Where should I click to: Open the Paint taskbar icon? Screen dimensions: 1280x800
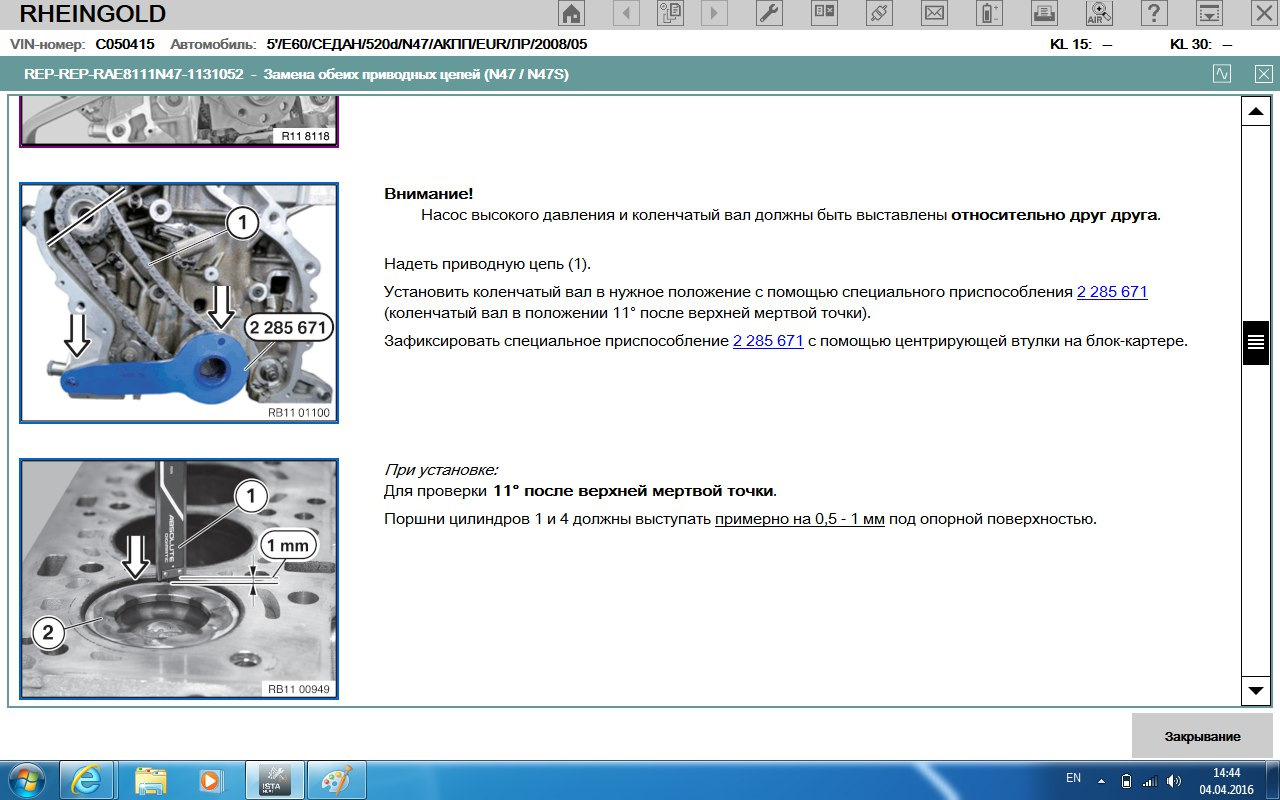335,780
